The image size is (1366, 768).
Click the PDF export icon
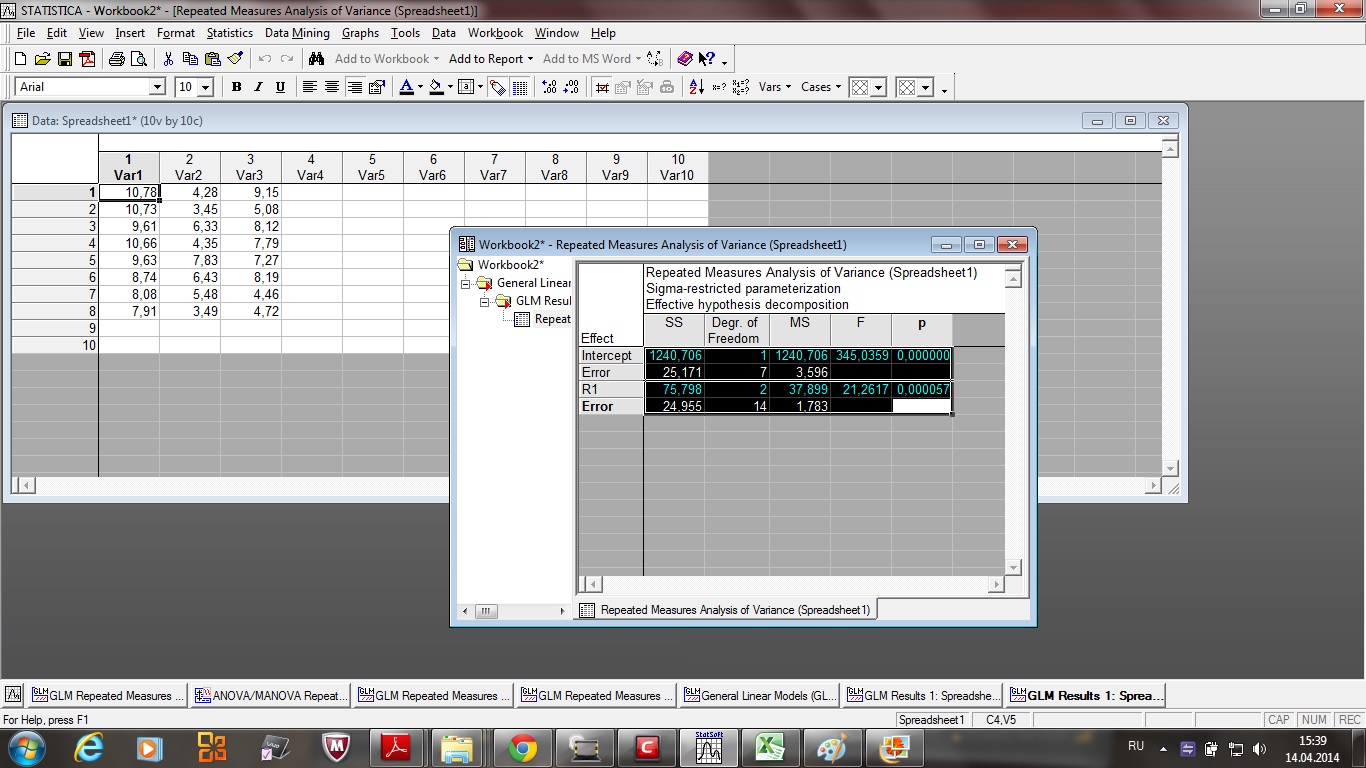(87, 59)
